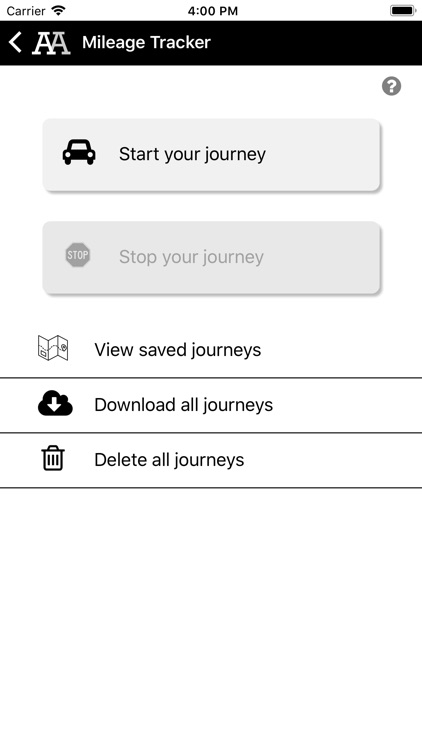Click the 4:00 PM clock
The width and height of the screenshot is (422, 750).
(212, 11)
